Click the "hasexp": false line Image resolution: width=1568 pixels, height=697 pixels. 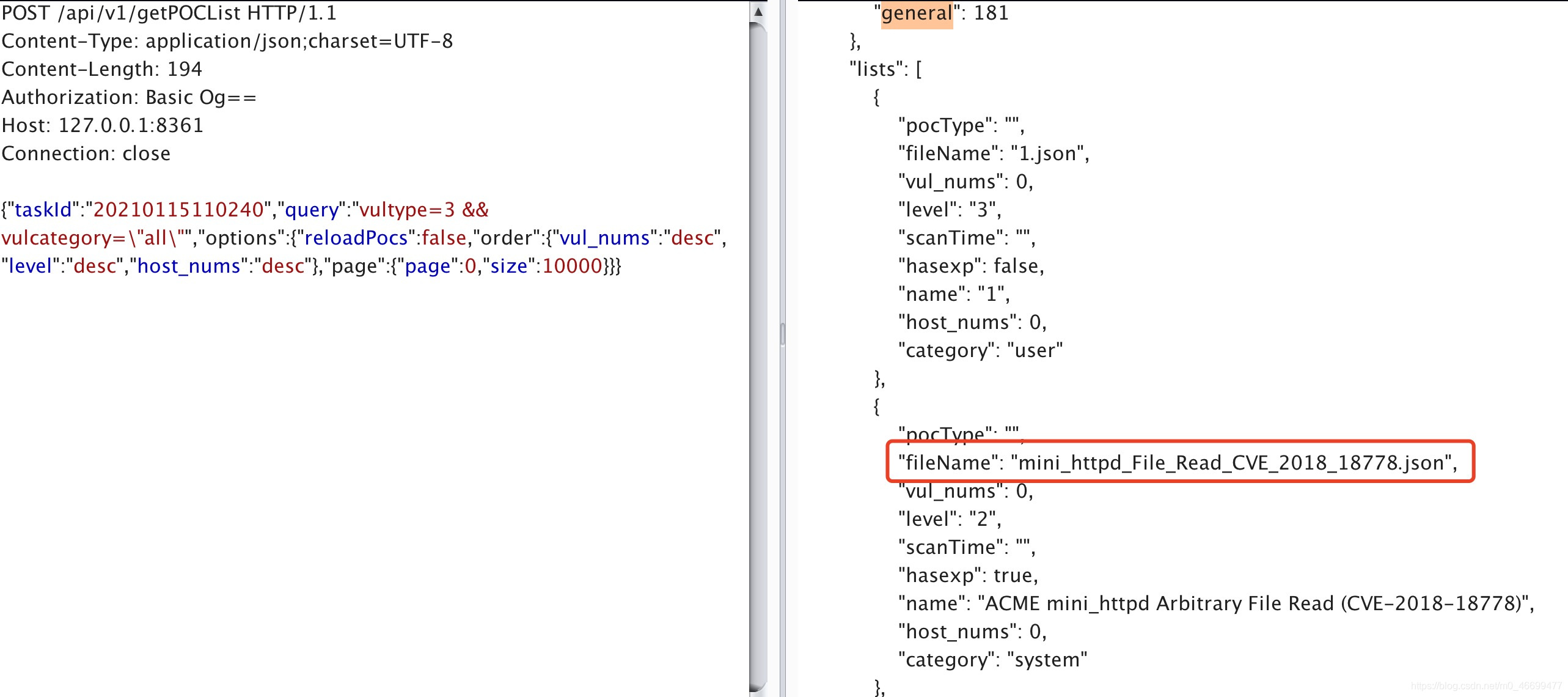pos(972,266)
